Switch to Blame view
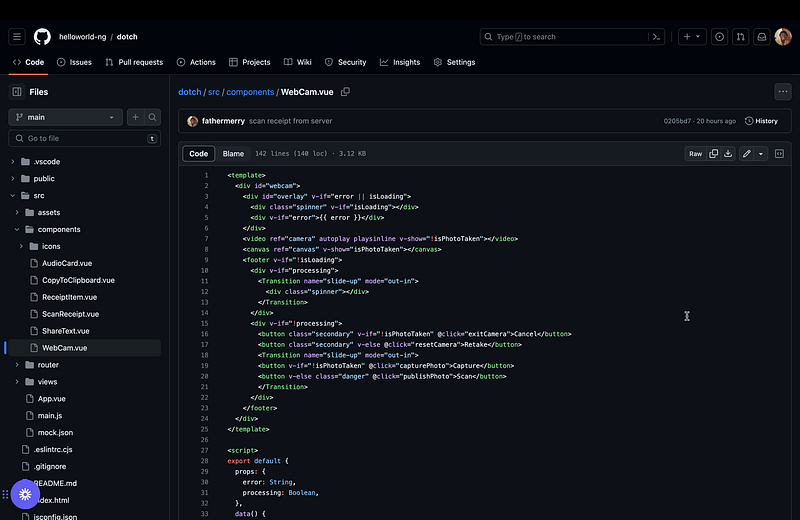The width and height of the screenshot is (800, 520). coord(233,154)
